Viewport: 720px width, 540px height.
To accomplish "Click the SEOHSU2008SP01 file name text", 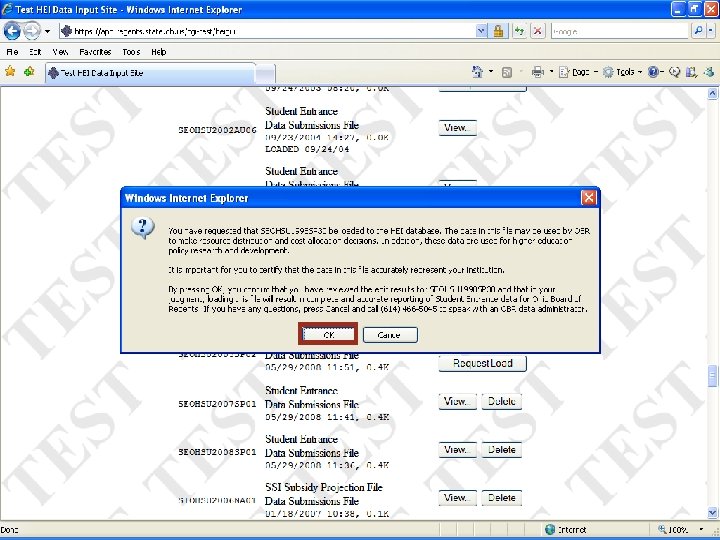I will 217,452.
